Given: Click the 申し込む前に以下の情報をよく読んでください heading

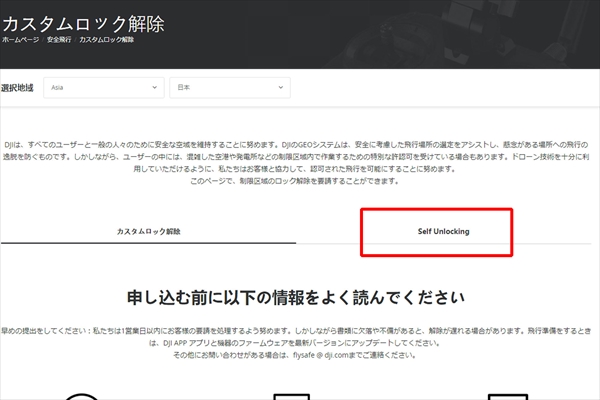Looking at the screenshot, I should pos(296,297).
